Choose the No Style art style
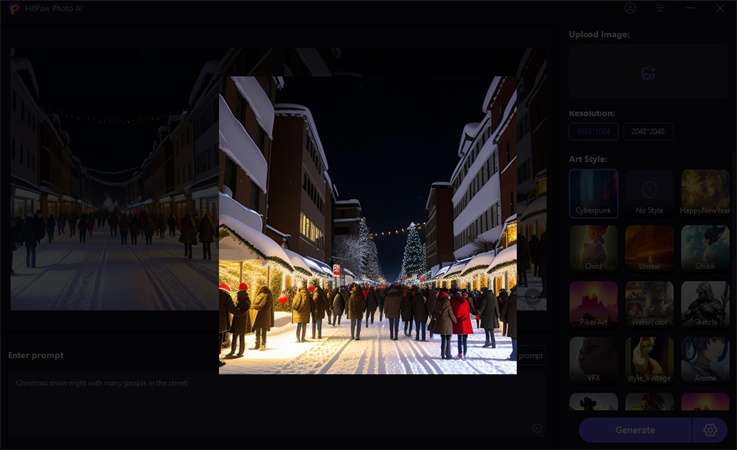Image resolution: width=737 pixels, height=450 pixels. (649, 193)
